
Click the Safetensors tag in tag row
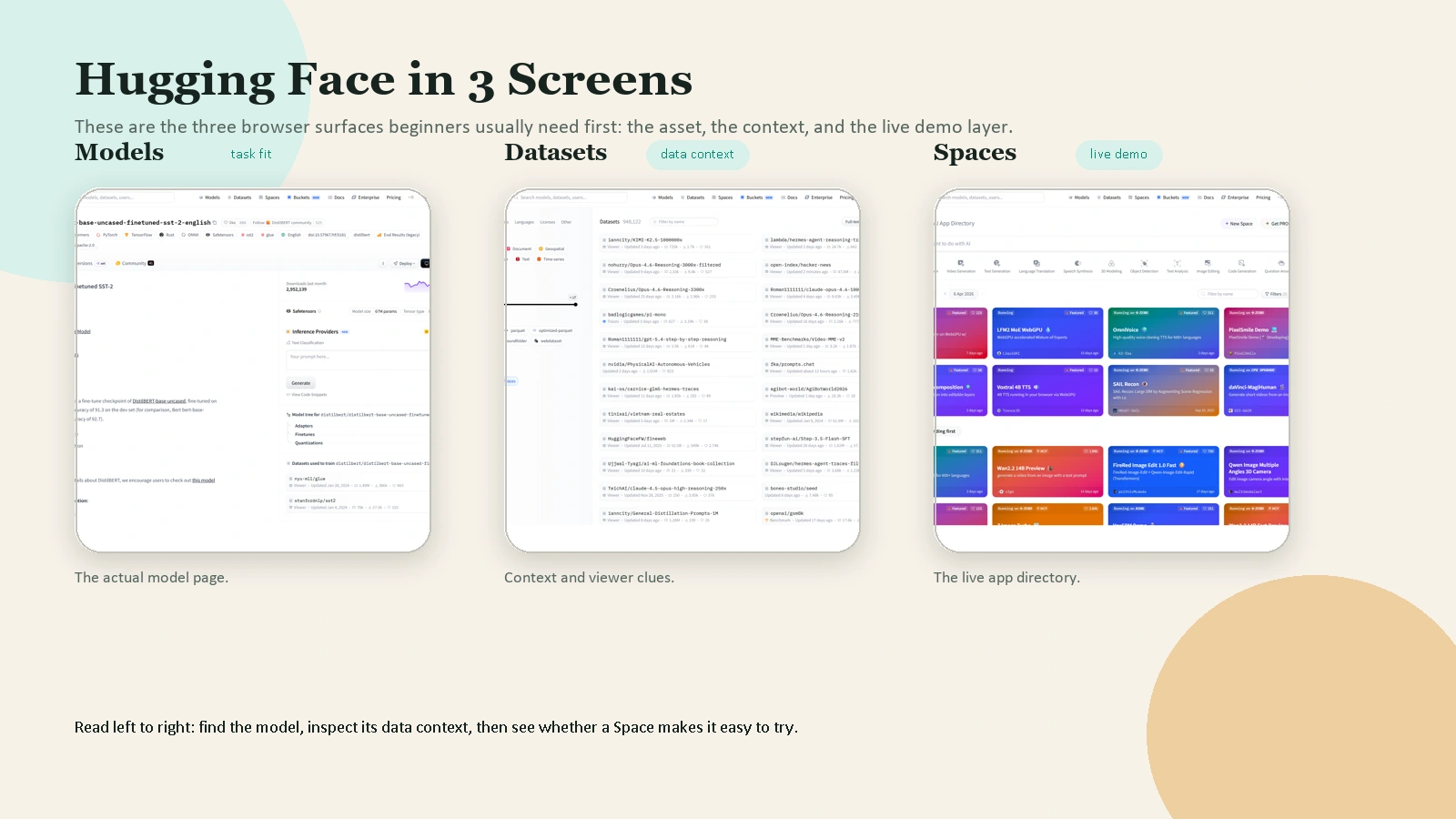click(219, 235)
